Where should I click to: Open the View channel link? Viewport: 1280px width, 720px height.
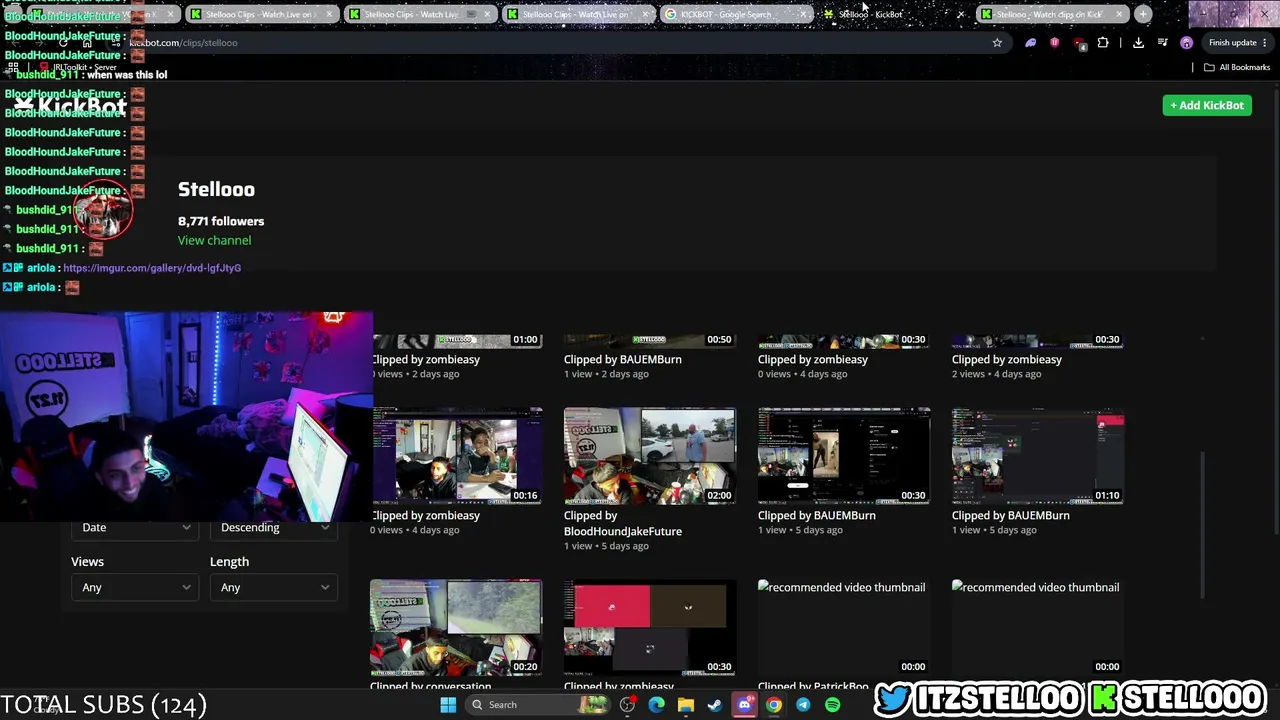pos(214,240)
